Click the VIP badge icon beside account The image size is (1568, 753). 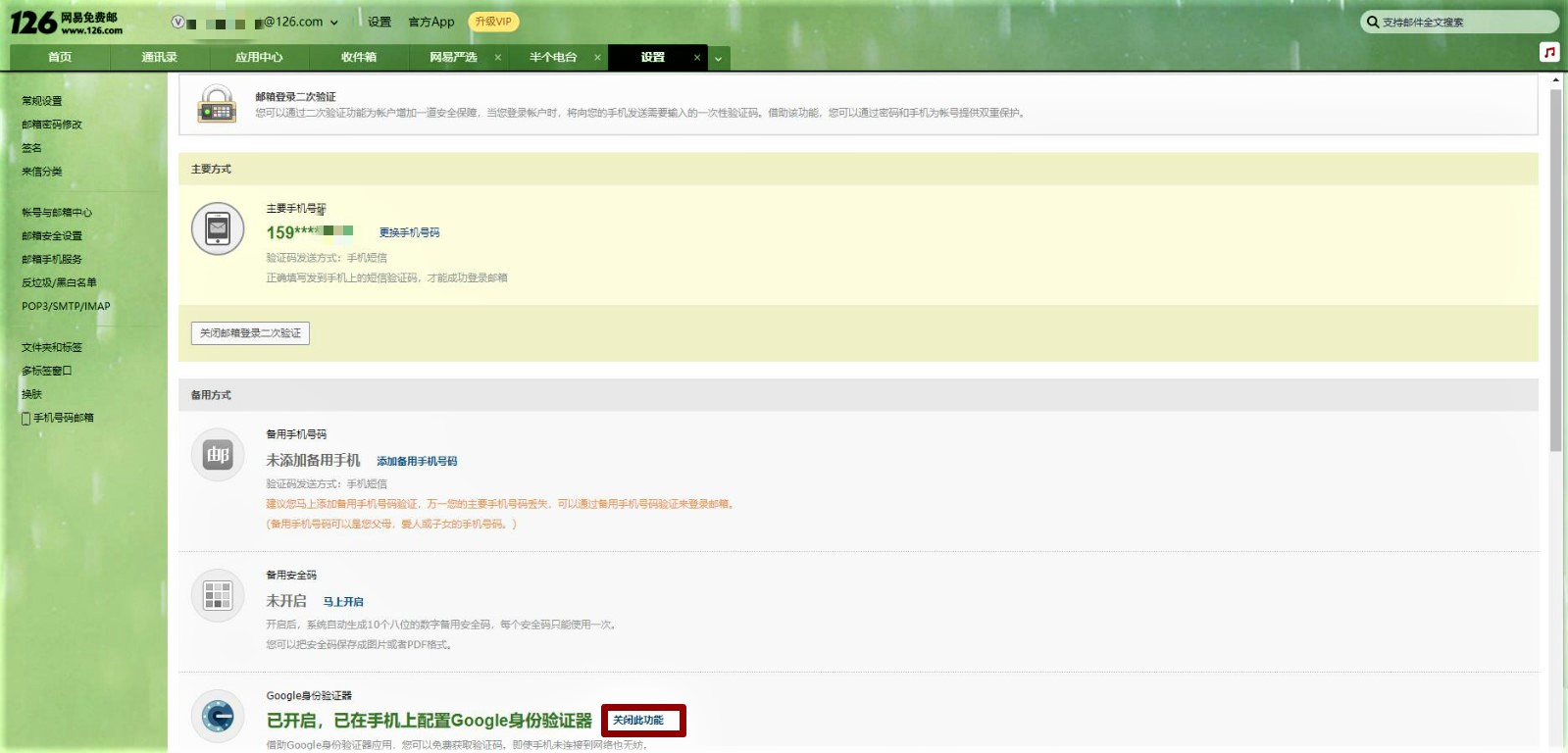pyautogui.click(x=177, y=22)
